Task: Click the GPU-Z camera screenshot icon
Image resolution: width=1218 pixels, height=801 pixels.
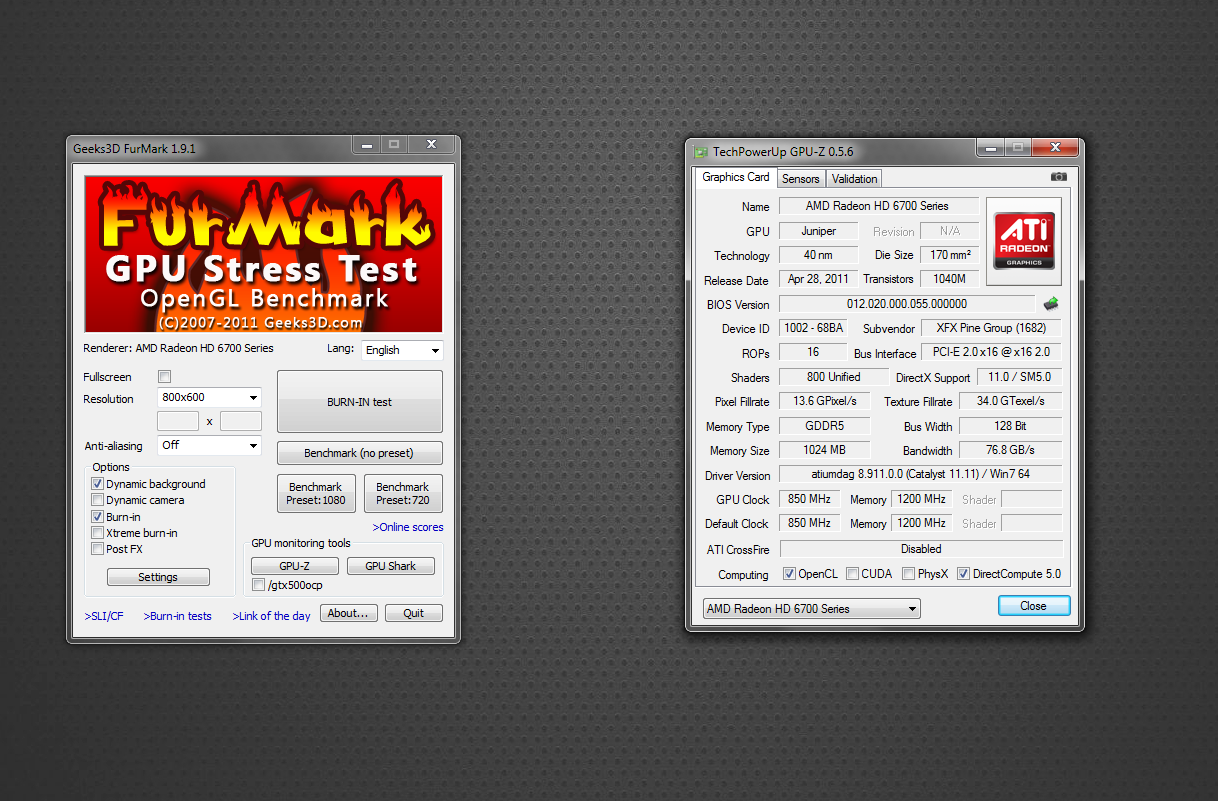Action: 1058,177
